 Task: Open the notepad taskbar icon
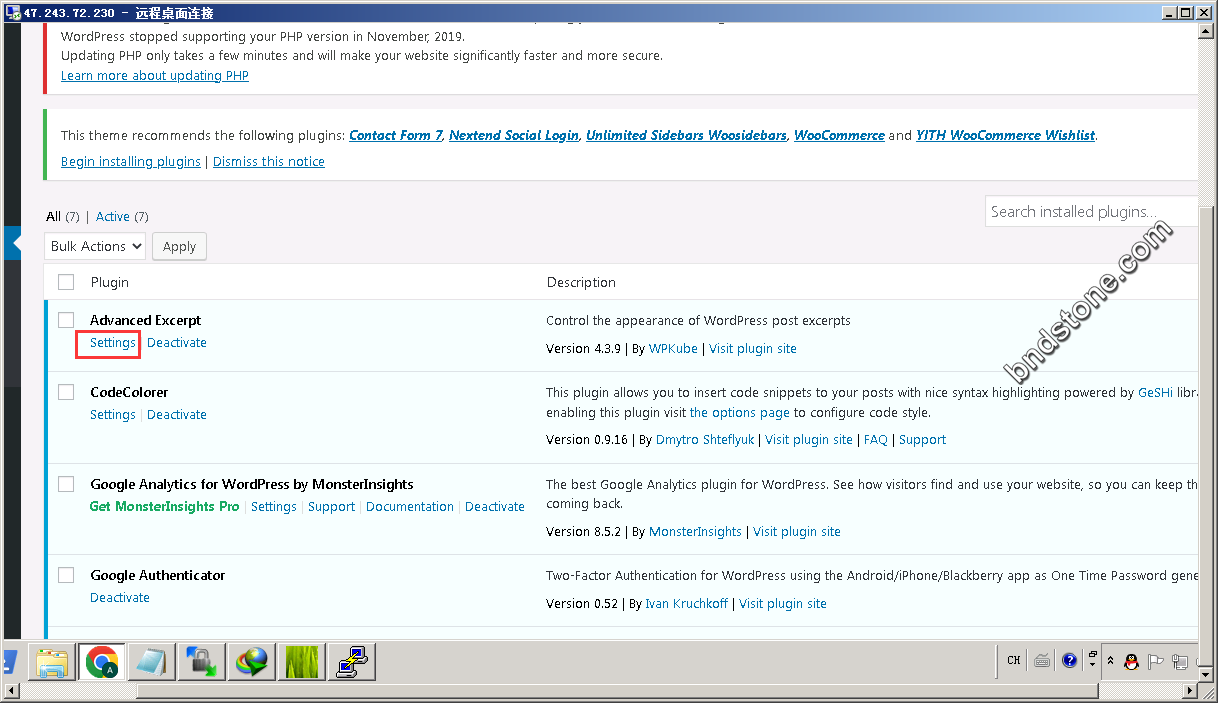(x=152, y=661)
